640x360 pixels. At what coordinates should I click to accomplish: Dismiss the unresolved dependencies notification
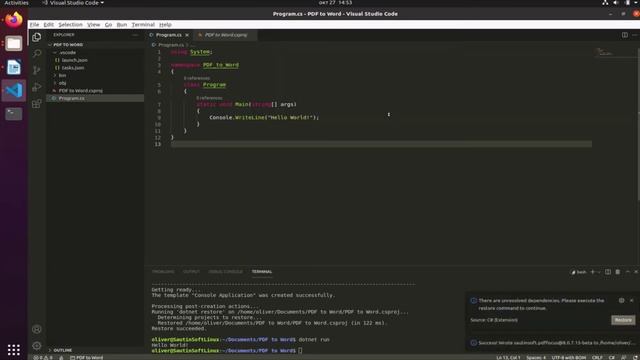[631, 300]
